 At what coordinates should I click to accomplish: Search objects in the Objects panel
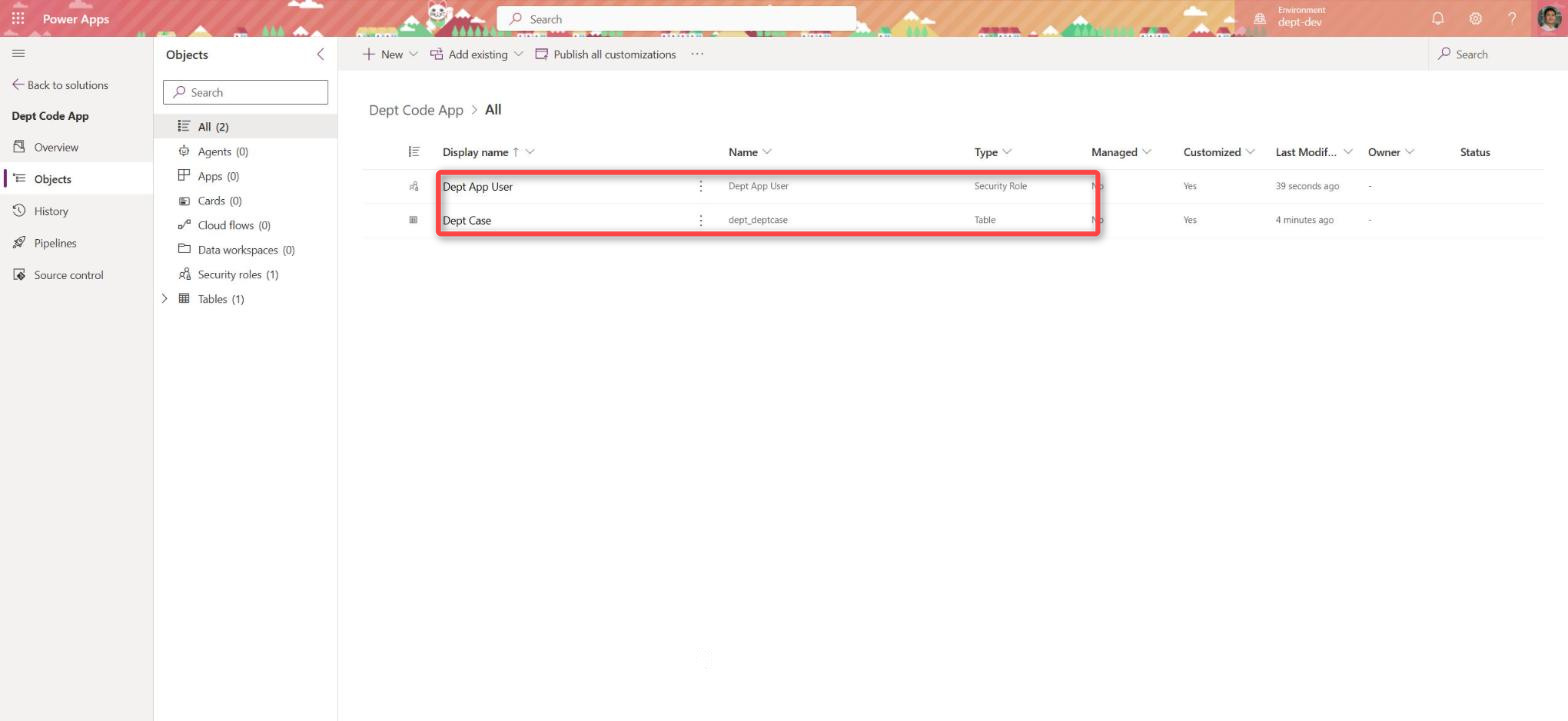pyautogui.click(x=246, y=92)
